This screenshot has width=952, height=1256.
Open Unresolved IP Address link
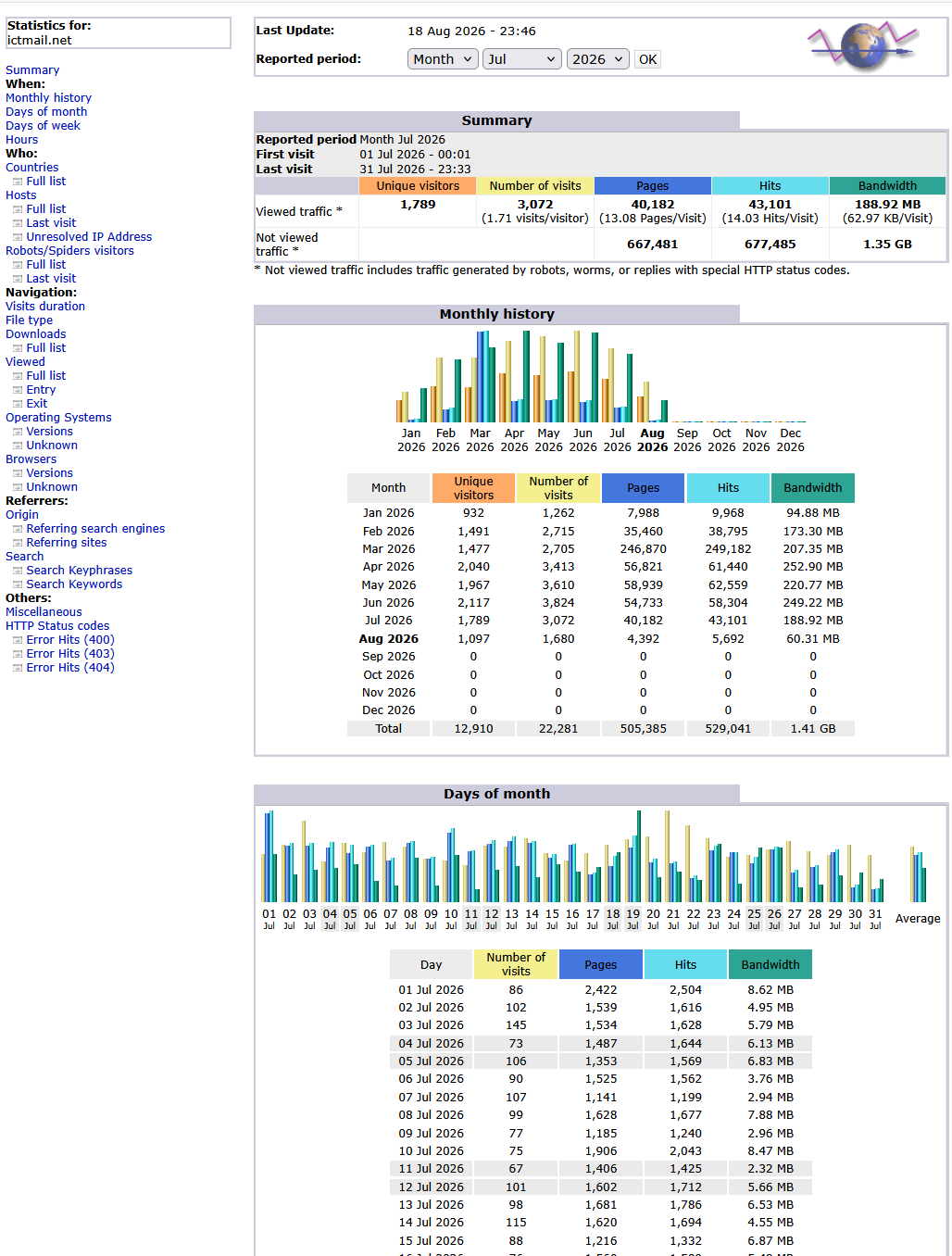coord(89,237)
